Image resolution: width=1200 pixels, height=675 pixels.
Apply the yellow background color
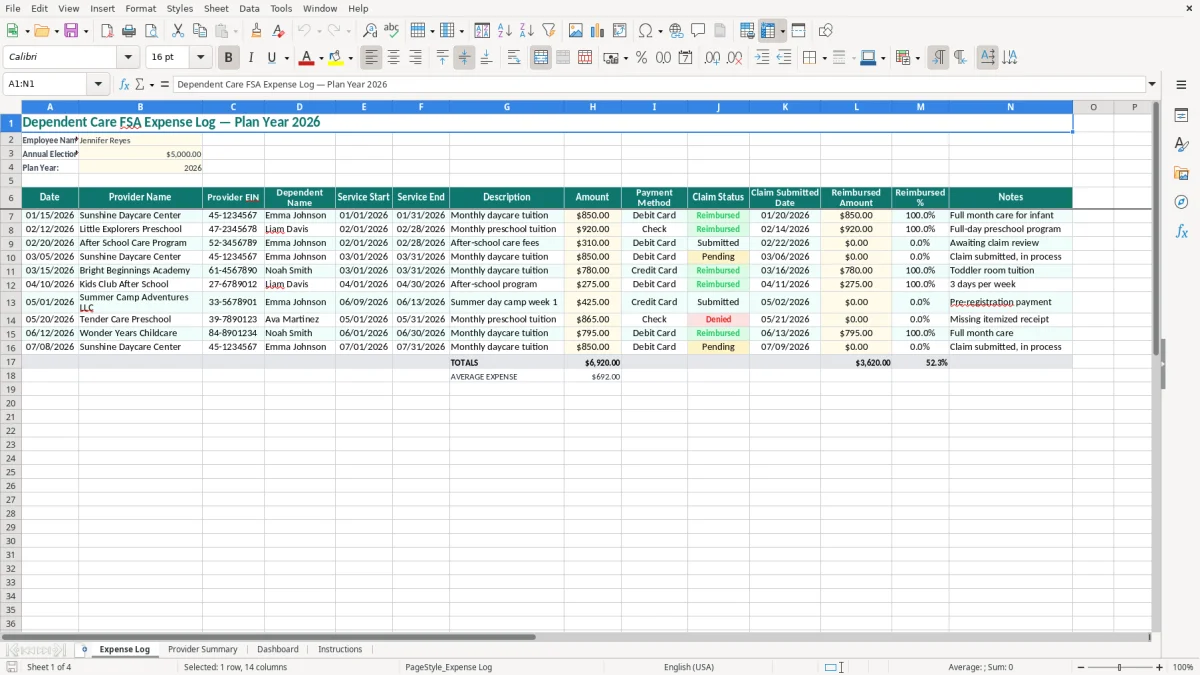(337, 58)
